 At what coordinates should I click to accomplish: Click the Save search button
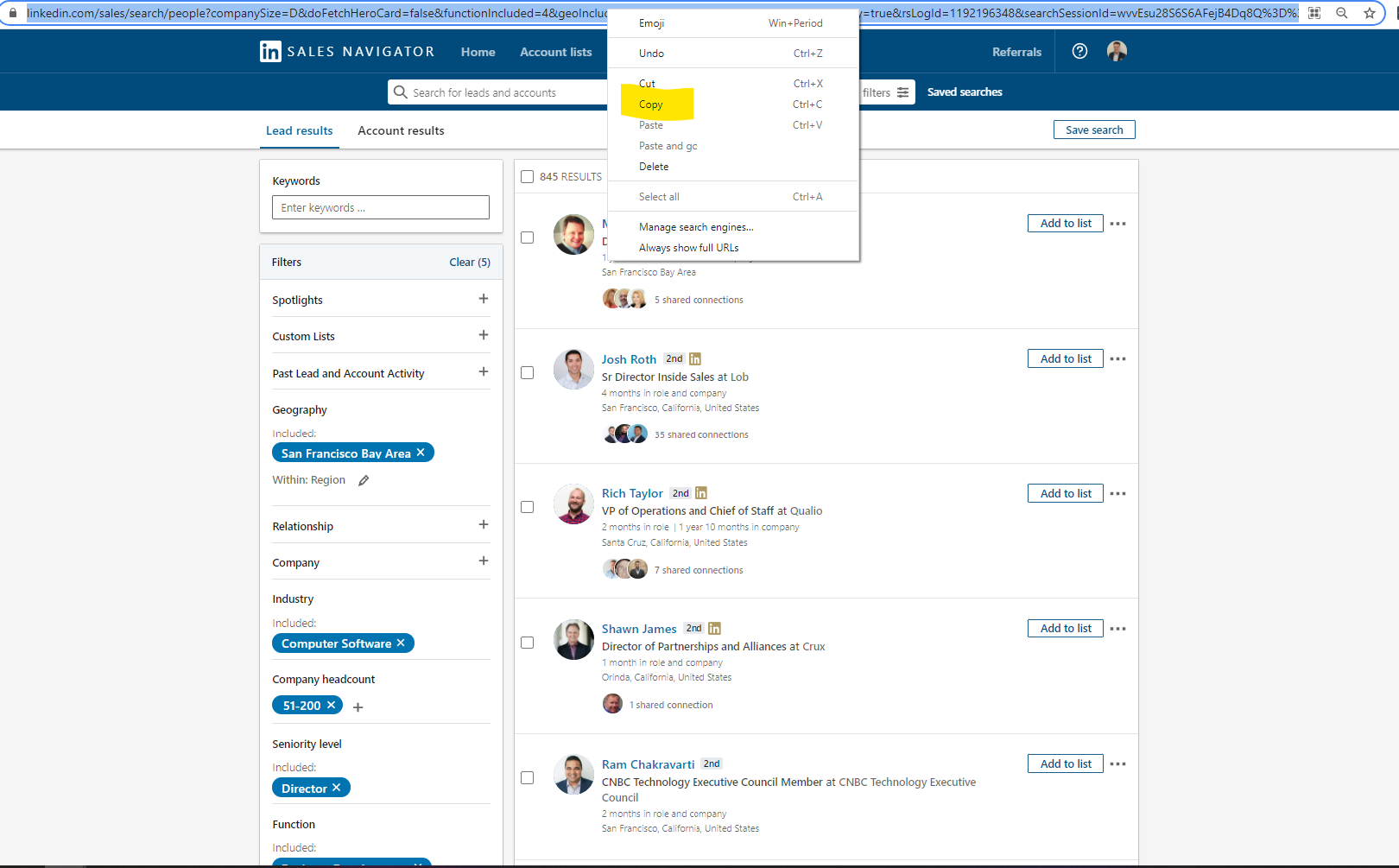1094,130
